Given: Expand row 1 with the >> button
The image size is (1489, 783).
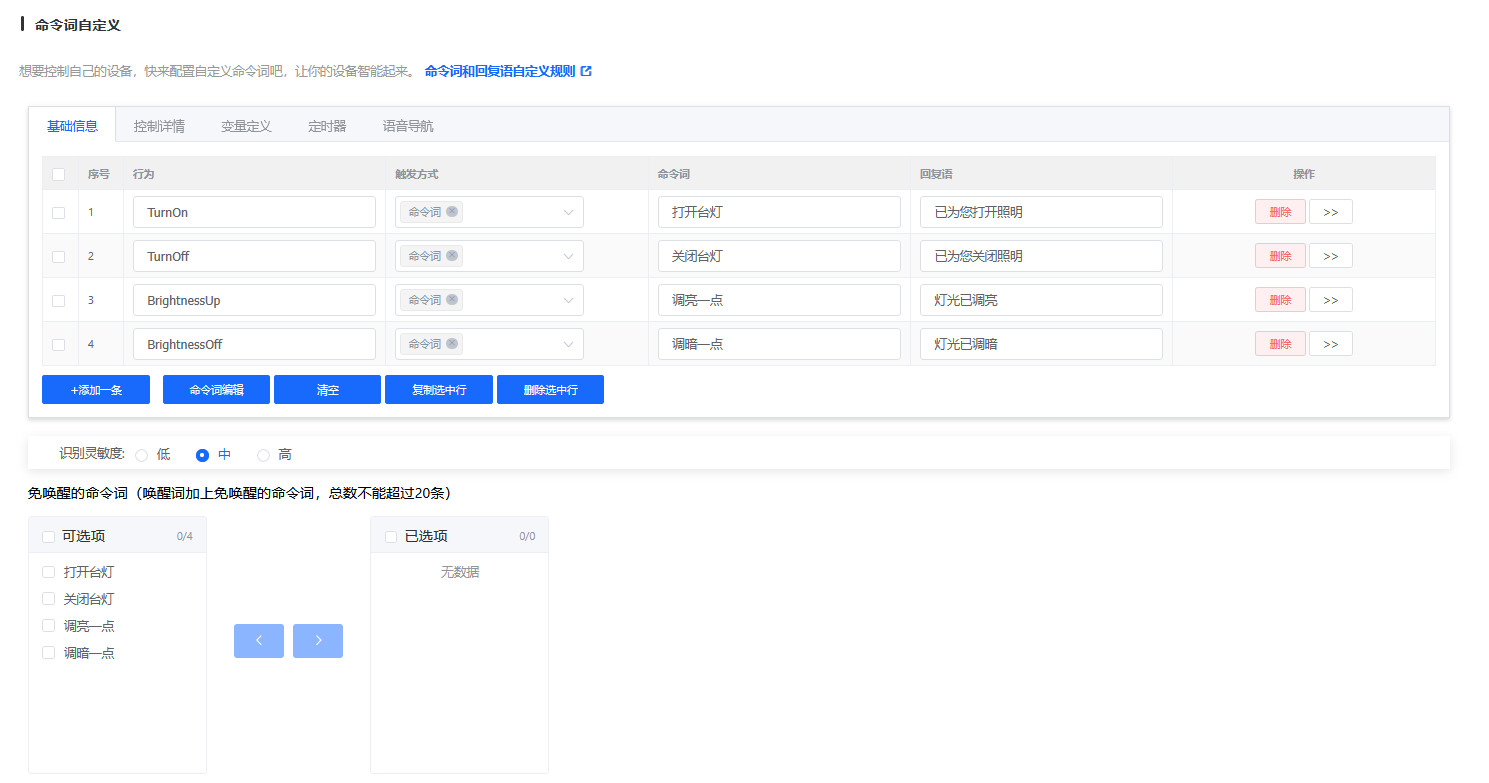Looking at the screenshot, I should click(x=1330, y=212).
